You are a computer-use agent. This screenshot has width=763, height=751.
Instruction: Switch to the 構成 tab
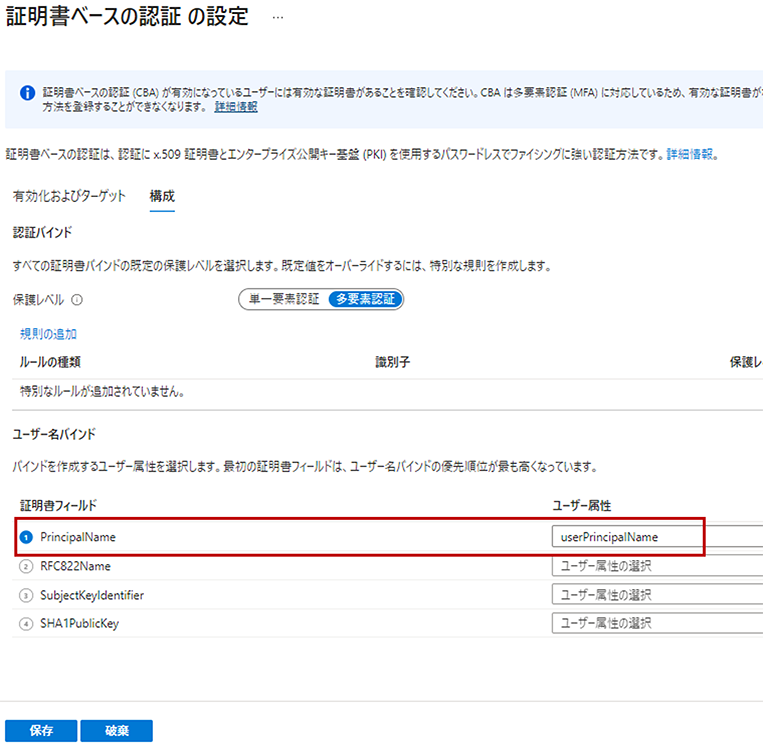tap(162, 196)
